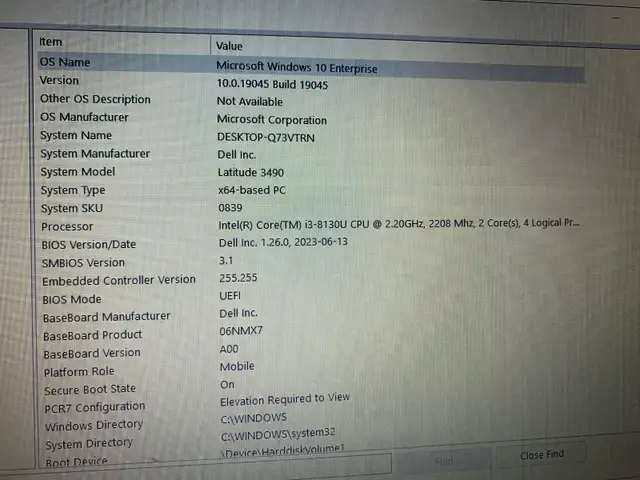Viewport: 640px width, 480px height.
Task: Click the 255.255 value
Action: pos(238,278)
